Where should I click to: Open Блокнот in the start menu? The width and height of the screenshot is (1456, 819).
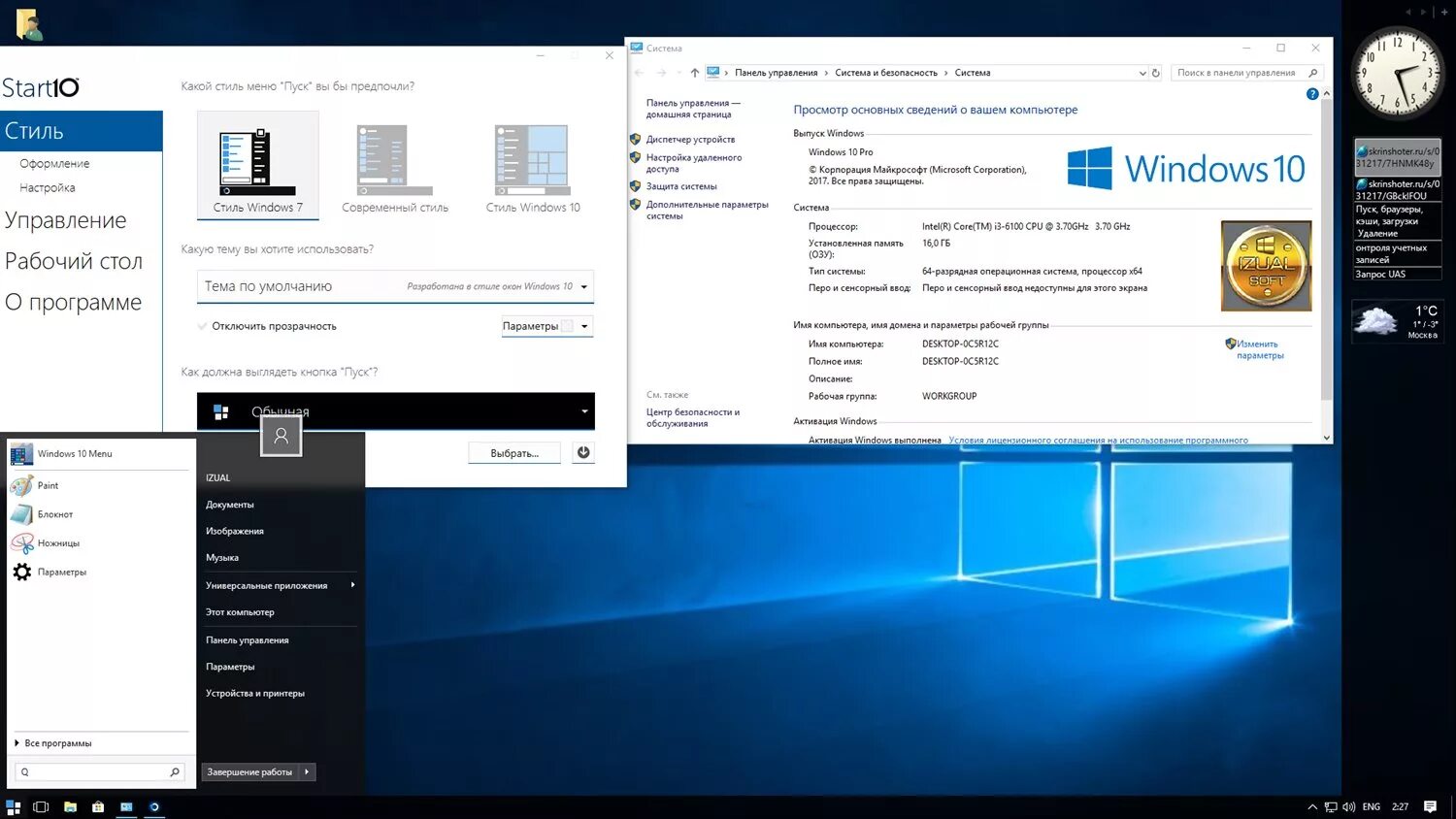(53, 514)
